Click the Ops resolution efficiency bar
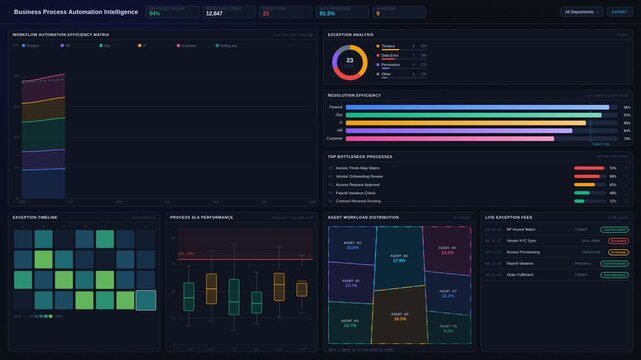Image resolution: width=641 pixels, height=360 pixels. click(x=473, y=115)
